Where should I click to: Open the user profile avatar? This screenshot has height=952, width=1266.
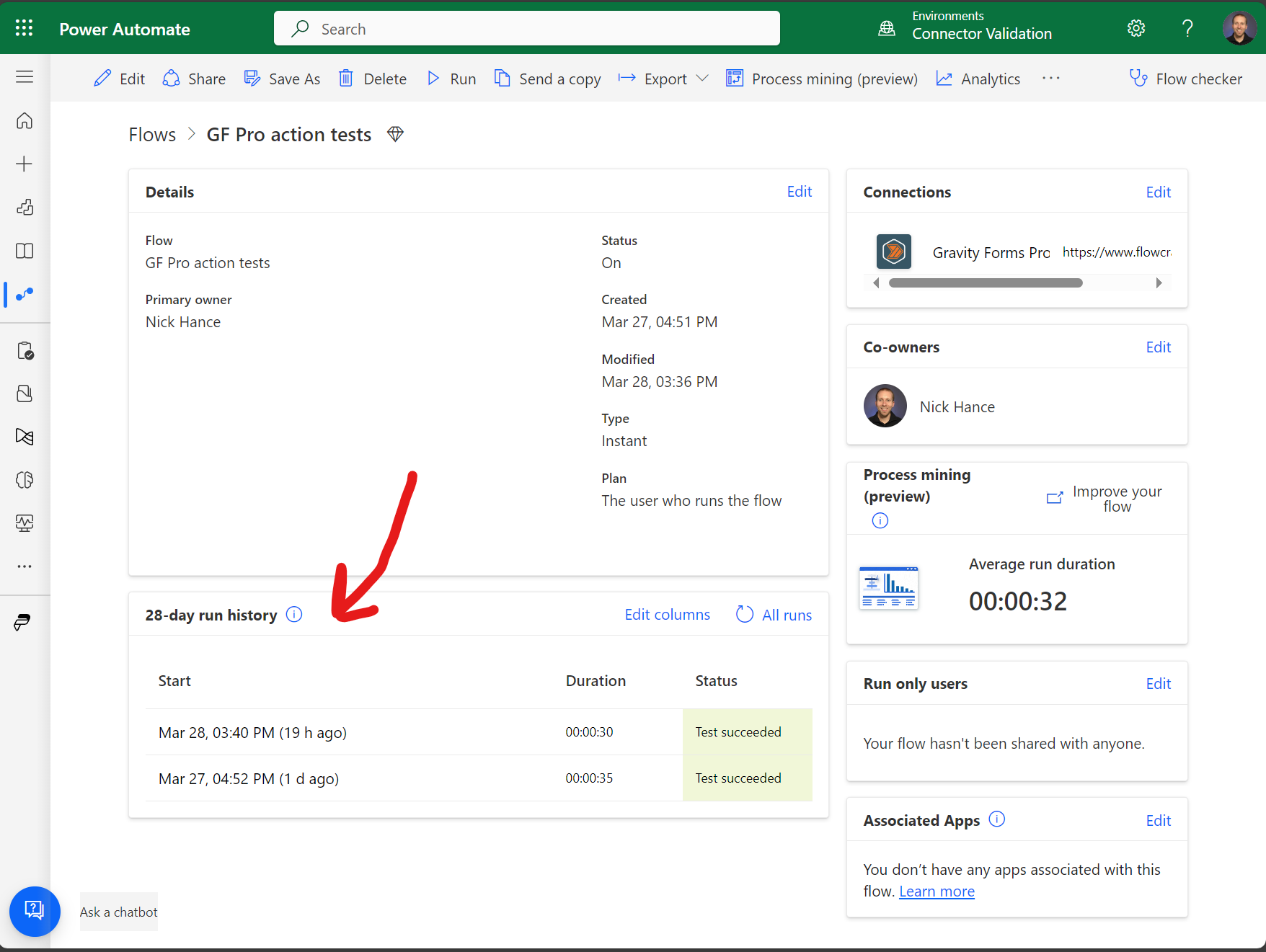pos(1239,28)
